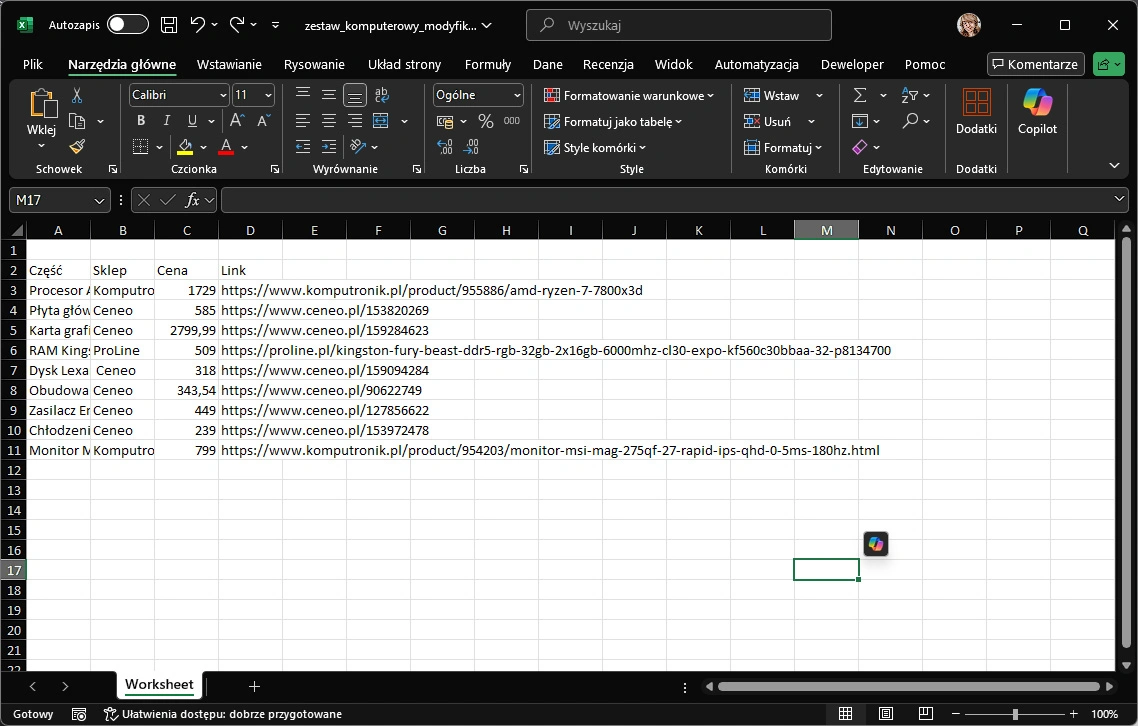Align text to the right
The image size is (1138, 726).
coord(355,121)
